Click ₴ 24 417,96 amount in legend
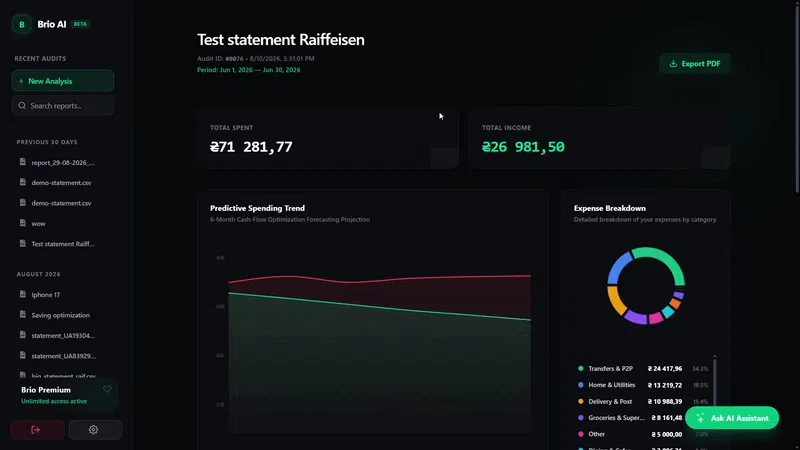Screen dimensions: 800x450 (665, 368)
